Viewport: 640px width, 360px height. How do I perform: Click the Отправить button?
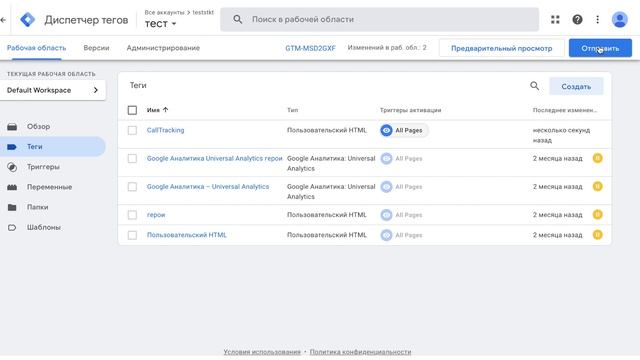(x=600, y=48)
